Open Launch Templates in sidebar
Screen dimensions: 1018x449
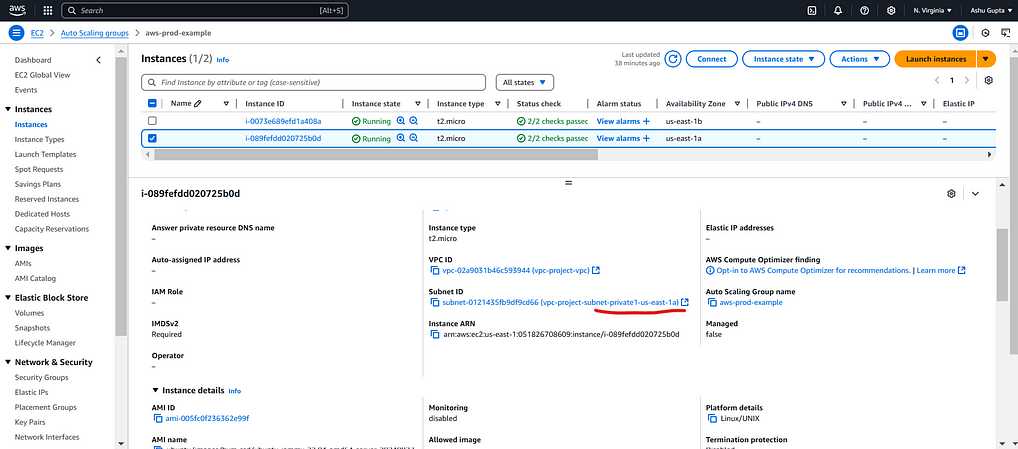[45, 154]
